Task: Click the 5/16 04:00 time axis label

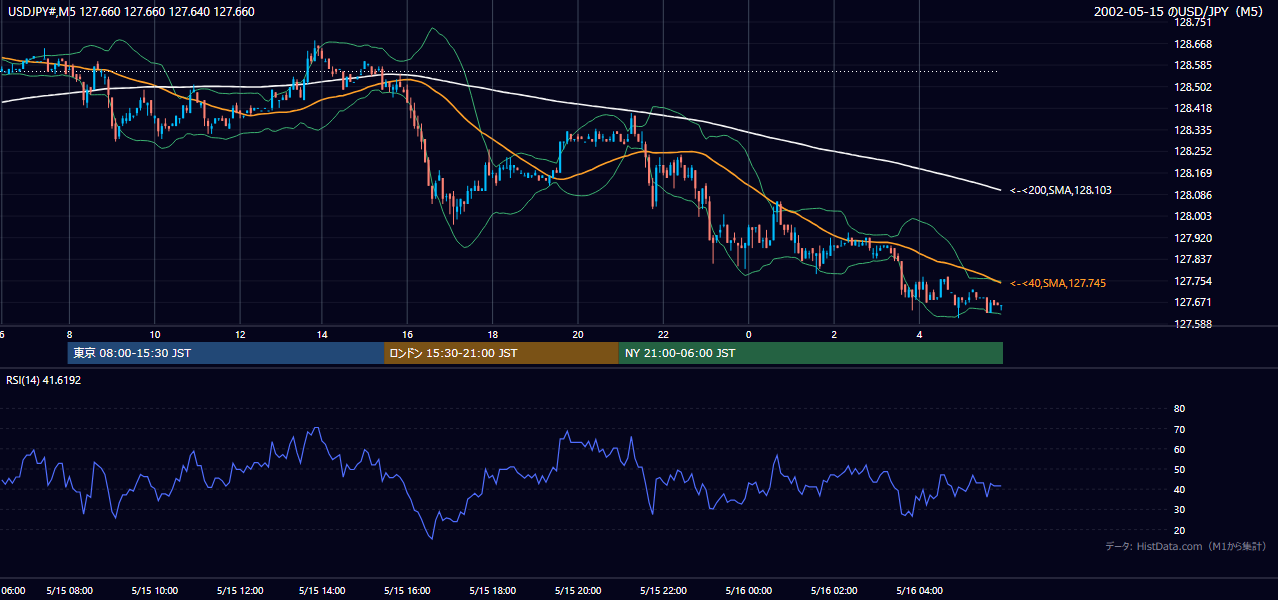Action: (918, 590)
